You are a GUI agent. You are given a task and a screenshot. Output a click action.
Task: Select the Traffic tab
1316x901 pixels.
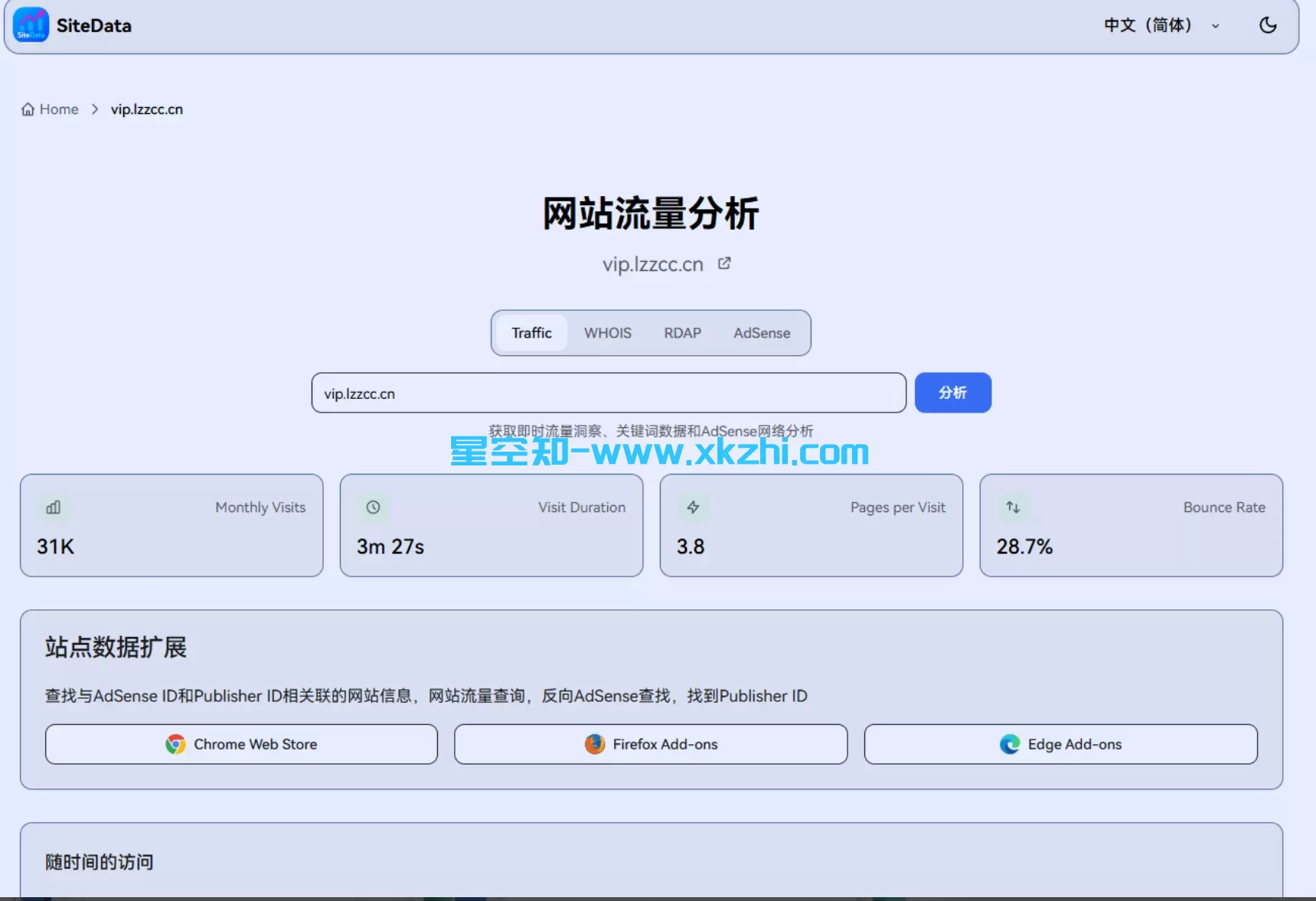tap(531, 332)
